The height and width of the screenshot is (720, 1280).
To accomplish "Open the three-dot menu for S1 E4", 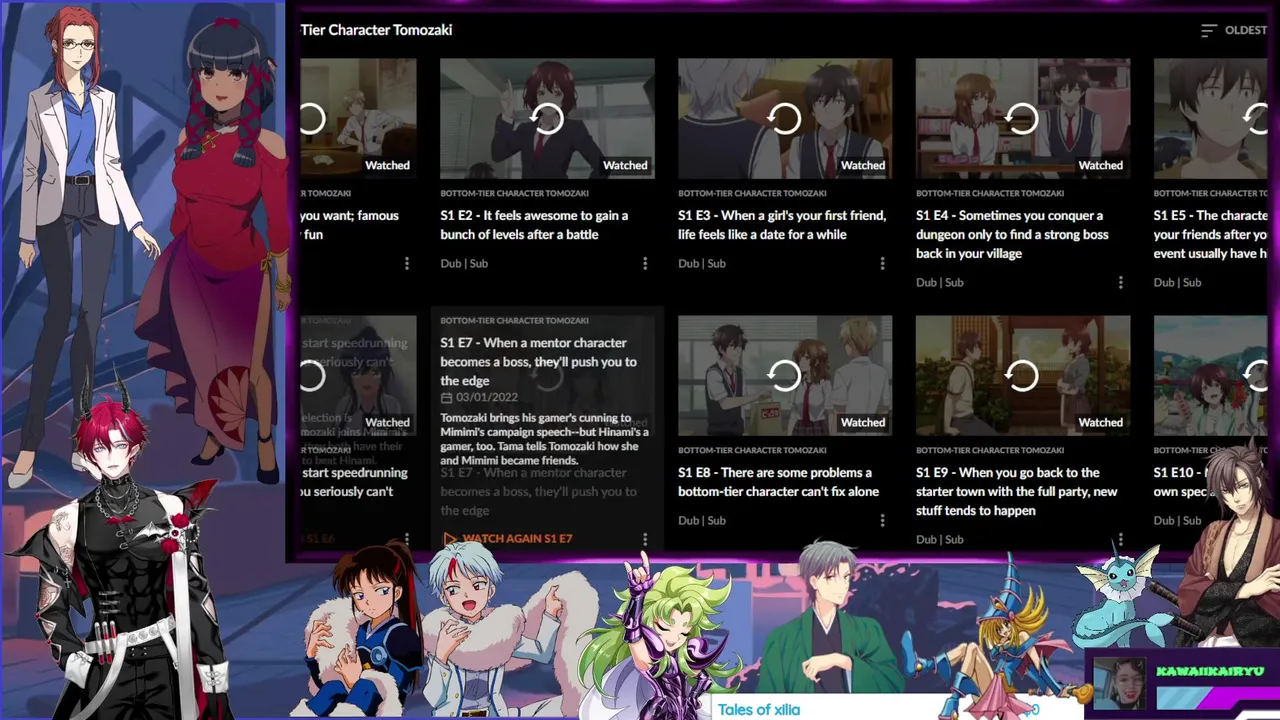I will point(1120,282).
